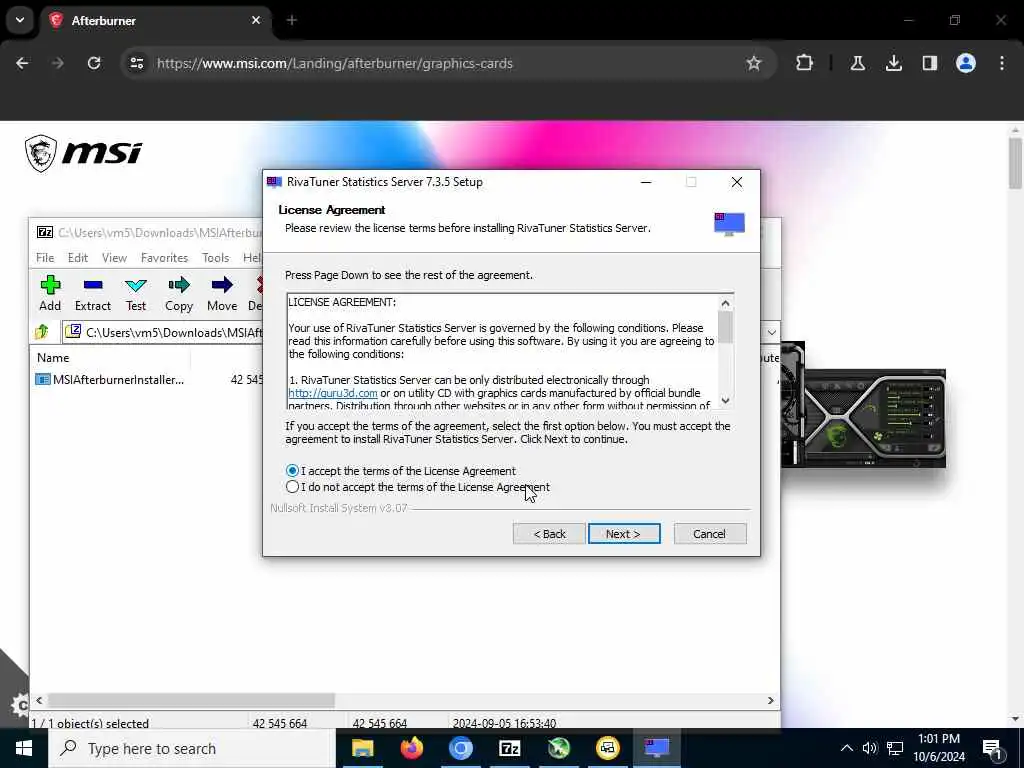This screenshot has width=1024, height=768.
Task: Open File Explorer from taskbar
Action: 362,748
